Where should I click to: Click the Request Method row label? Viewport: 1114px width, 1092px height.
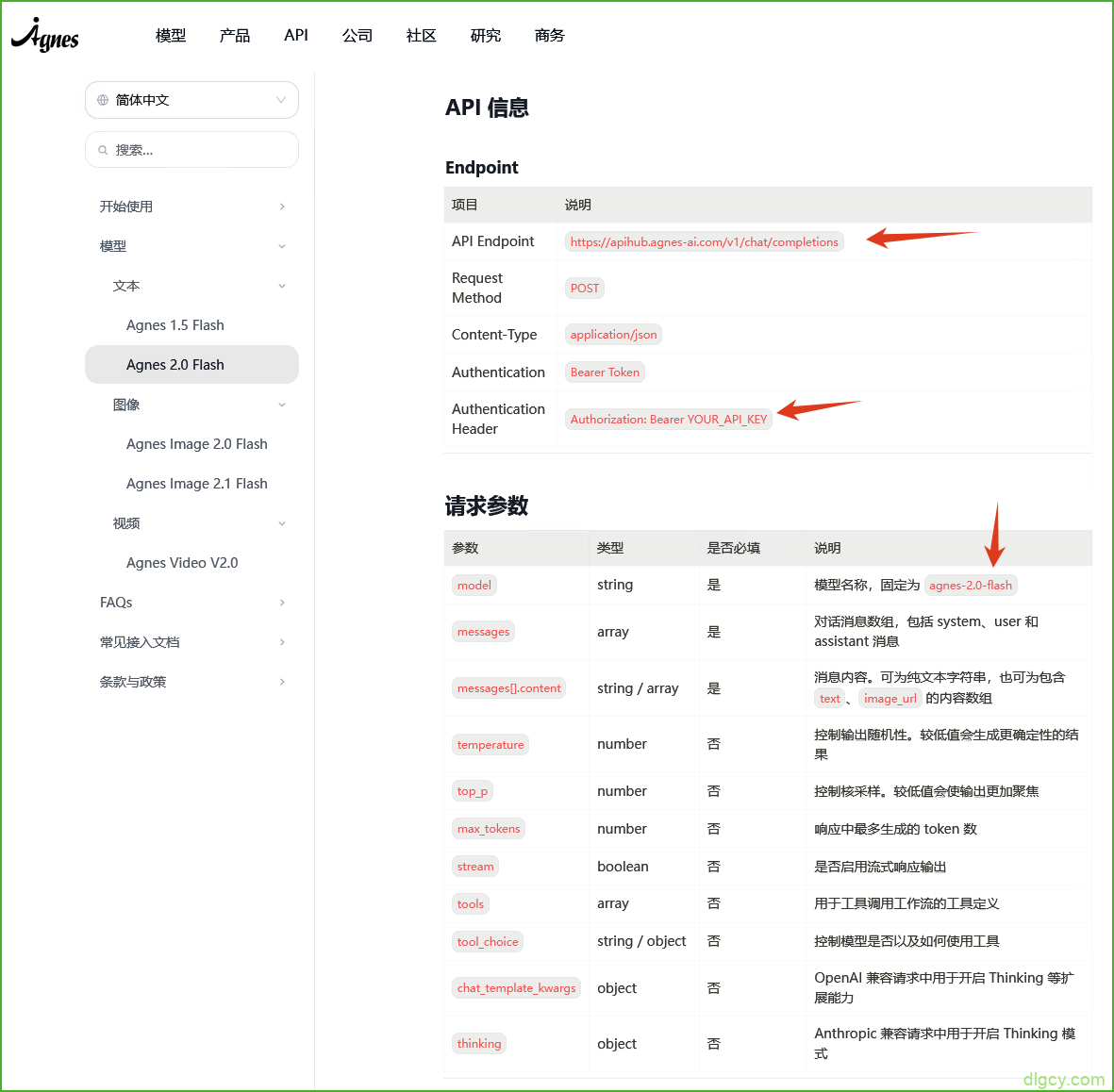point(476,288)
